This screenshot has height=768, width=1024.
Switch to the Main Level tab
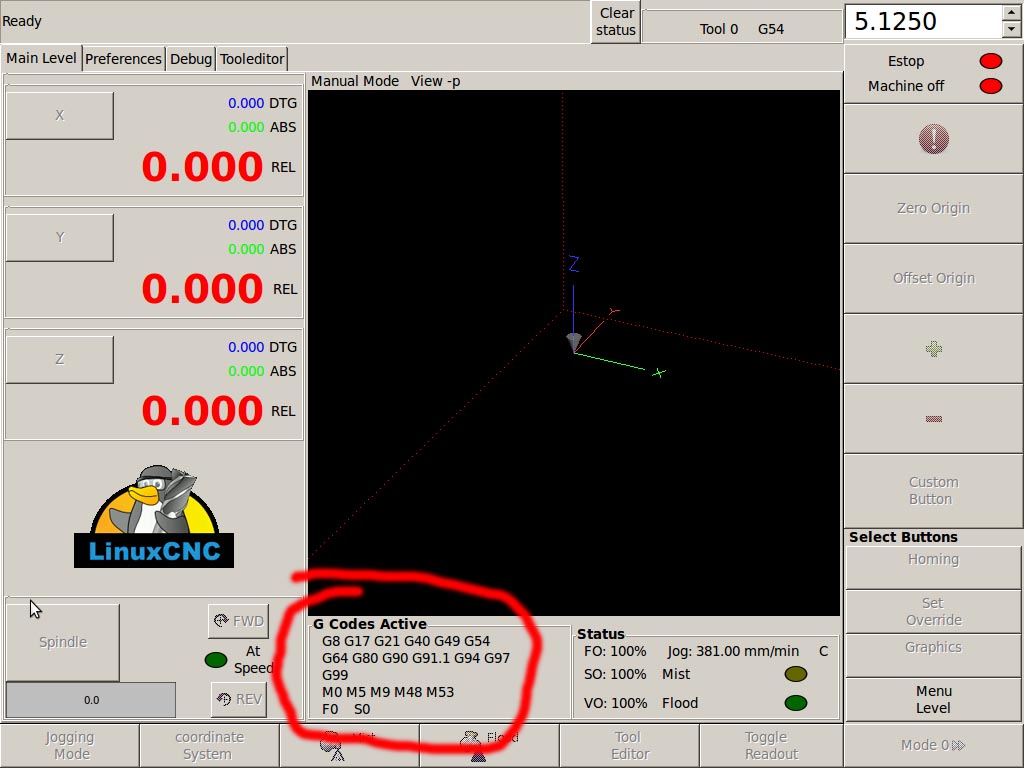coord(41,58)
